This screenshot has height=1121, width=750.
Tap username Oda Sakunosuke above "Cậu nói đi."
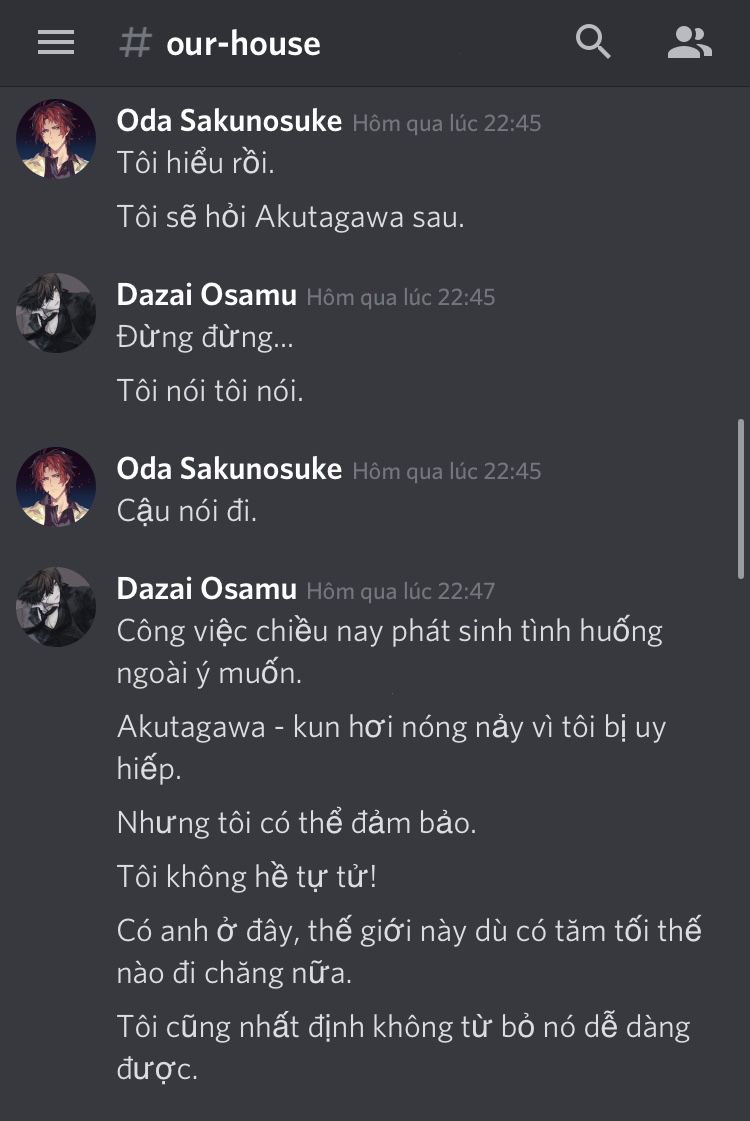229,469
